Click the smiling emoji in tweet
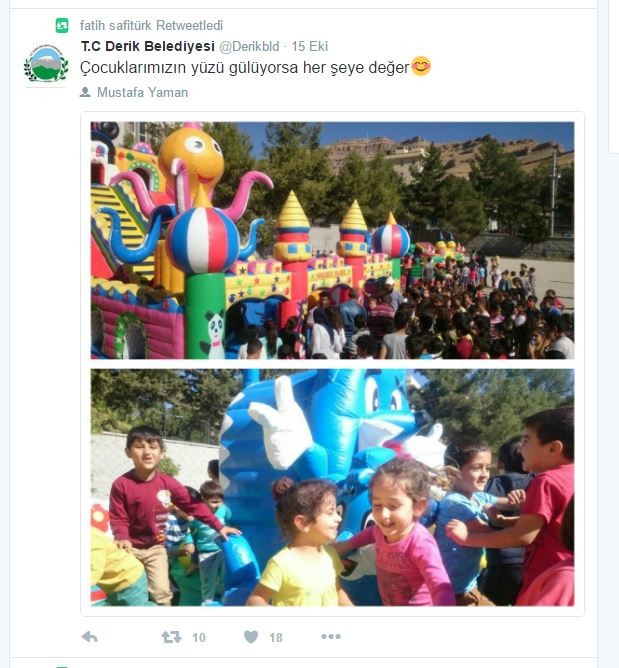619x668 pixels. point(421,66)
